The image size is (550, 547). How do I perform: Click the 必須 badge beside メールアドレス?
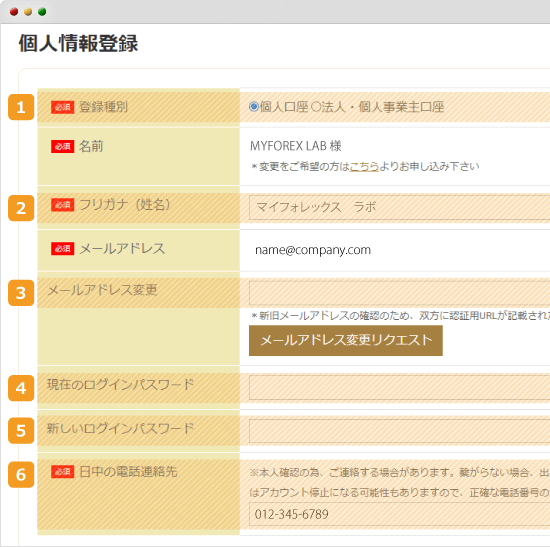(62, 249)
